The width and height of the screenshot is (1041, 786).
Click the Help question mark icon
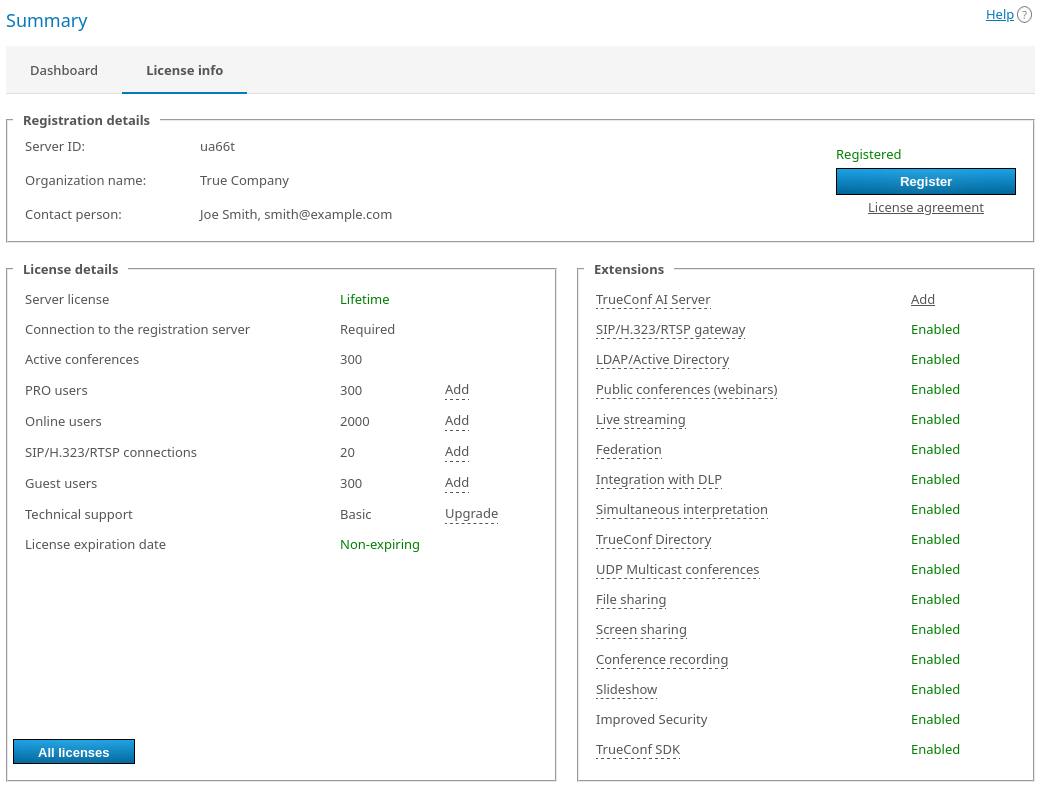click(x=1024, y=15)
